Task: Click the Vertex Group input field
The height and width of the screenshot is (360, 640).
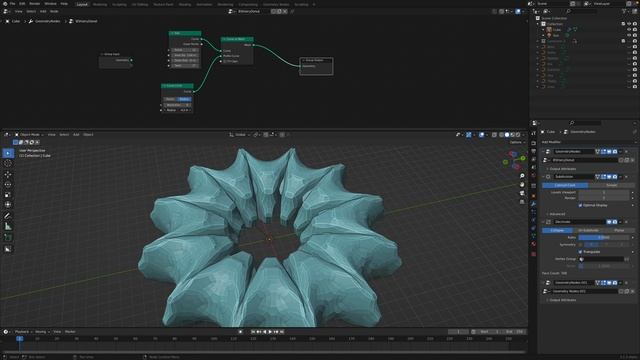Action: coord(601,259)
